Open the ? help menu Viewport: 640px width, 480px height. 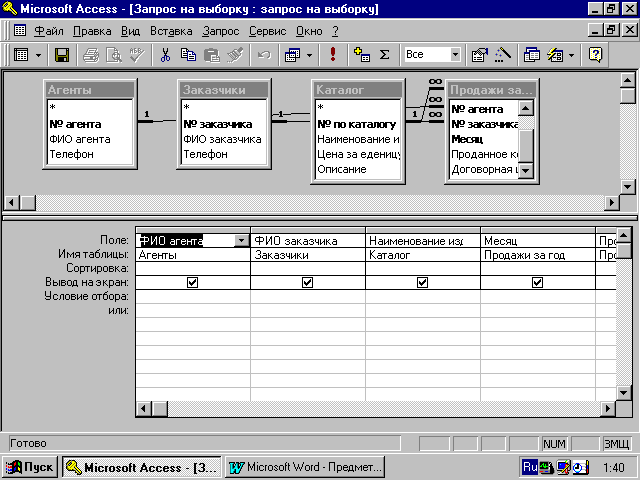click(x=336, y=31)
